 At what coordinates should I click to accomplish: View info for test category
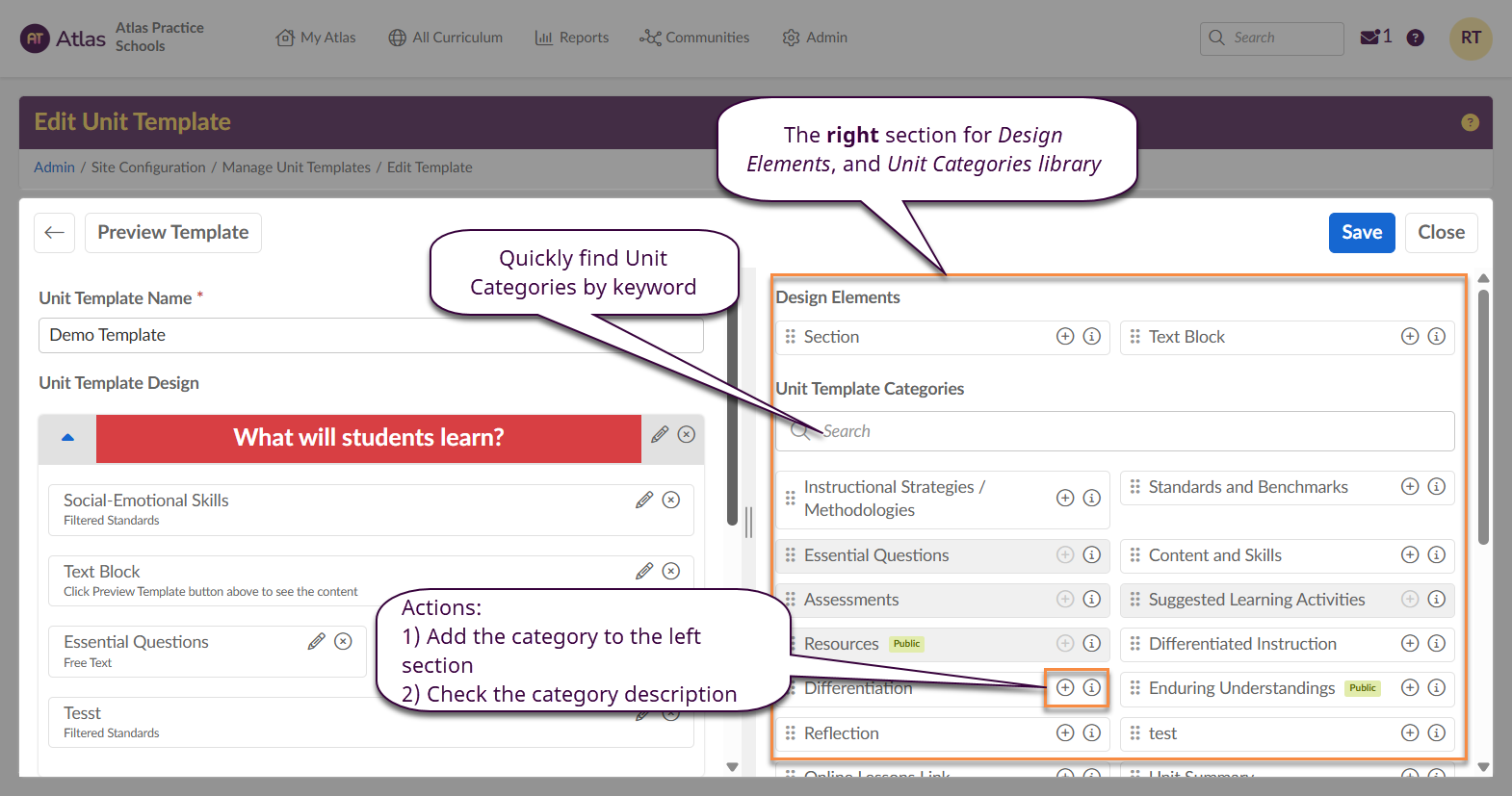[x=1437, y=733]
